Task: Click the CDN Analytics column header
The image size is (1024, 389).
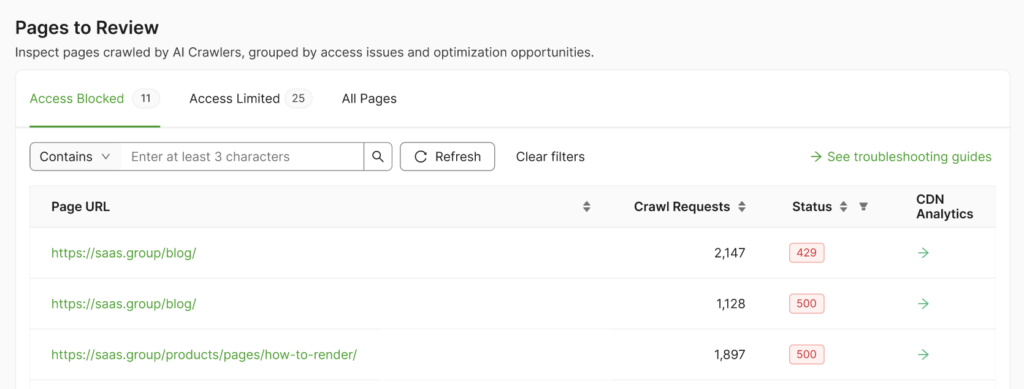Action: pos(945,207)
